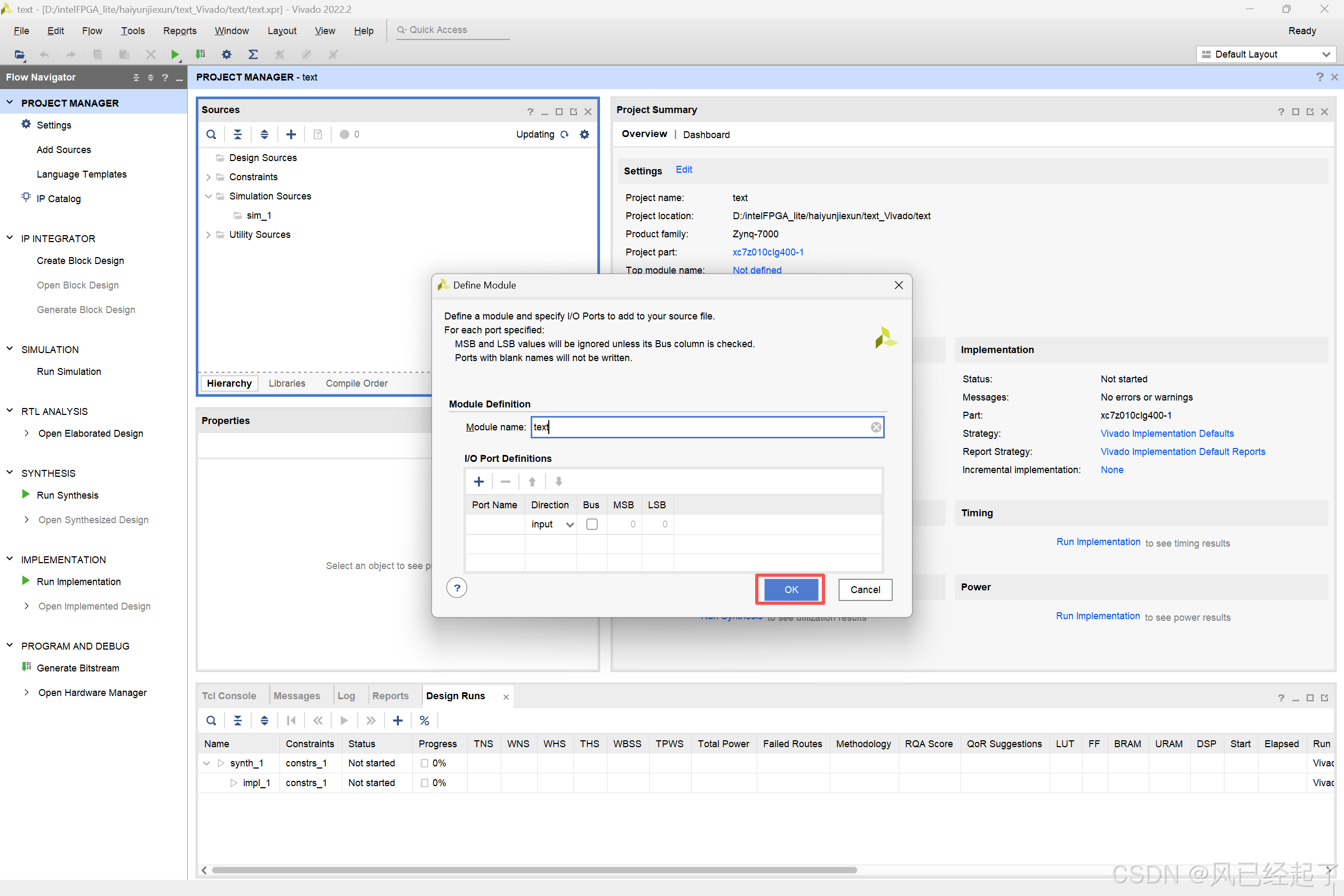Open settings gear in top toolbar

[227, 54]
